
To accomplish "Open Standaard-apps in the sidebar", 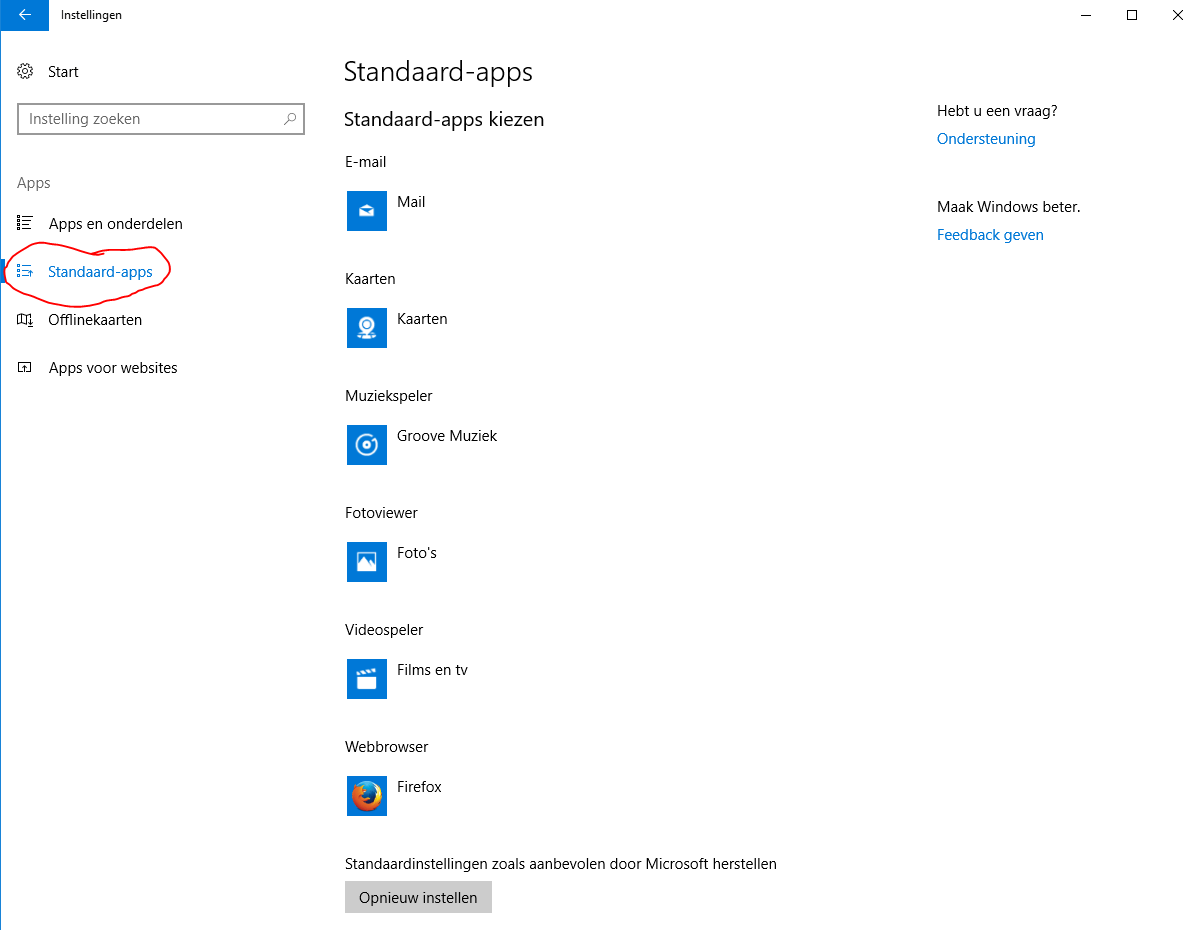I will [100, 271].
